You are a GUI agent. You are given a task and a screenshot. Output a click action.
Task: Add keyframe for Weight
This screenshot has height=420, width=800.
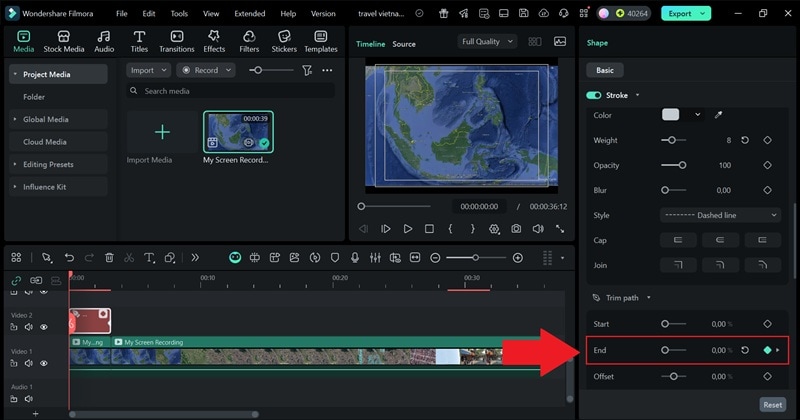coord(767,140)
